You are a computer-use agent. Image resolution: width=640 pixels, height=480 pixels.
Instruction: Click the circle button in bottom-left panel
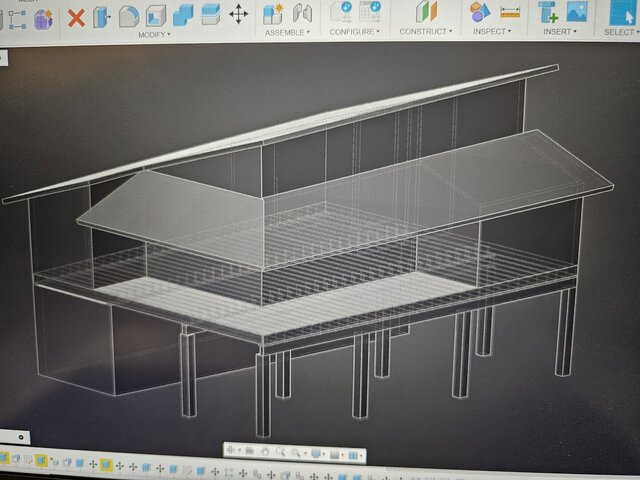[x=21, y=437]
